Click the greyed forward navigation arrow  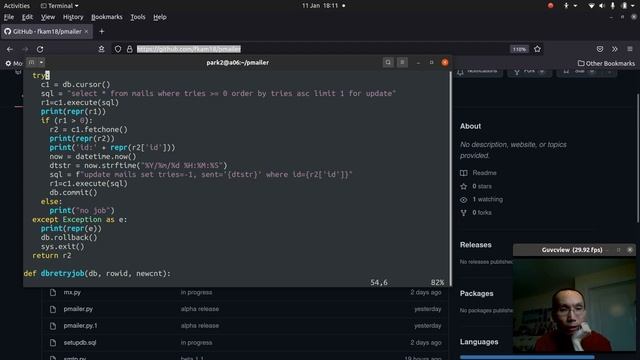[x=25, y=49]
